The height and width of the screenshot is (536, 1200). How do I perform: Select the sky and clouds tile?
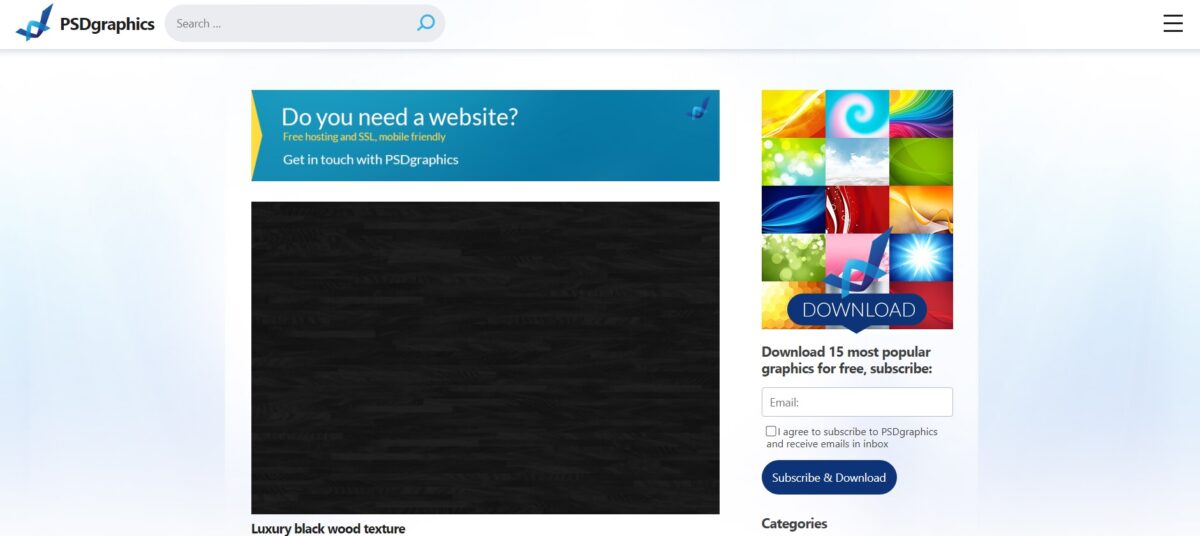(857, 161)
